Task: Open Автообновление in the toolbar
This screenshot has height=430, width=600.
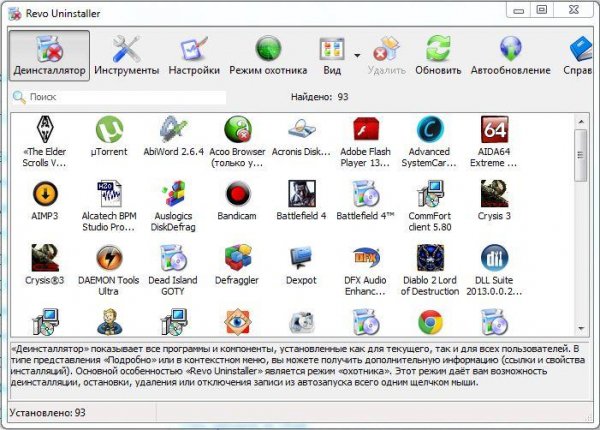Action: 510,56
